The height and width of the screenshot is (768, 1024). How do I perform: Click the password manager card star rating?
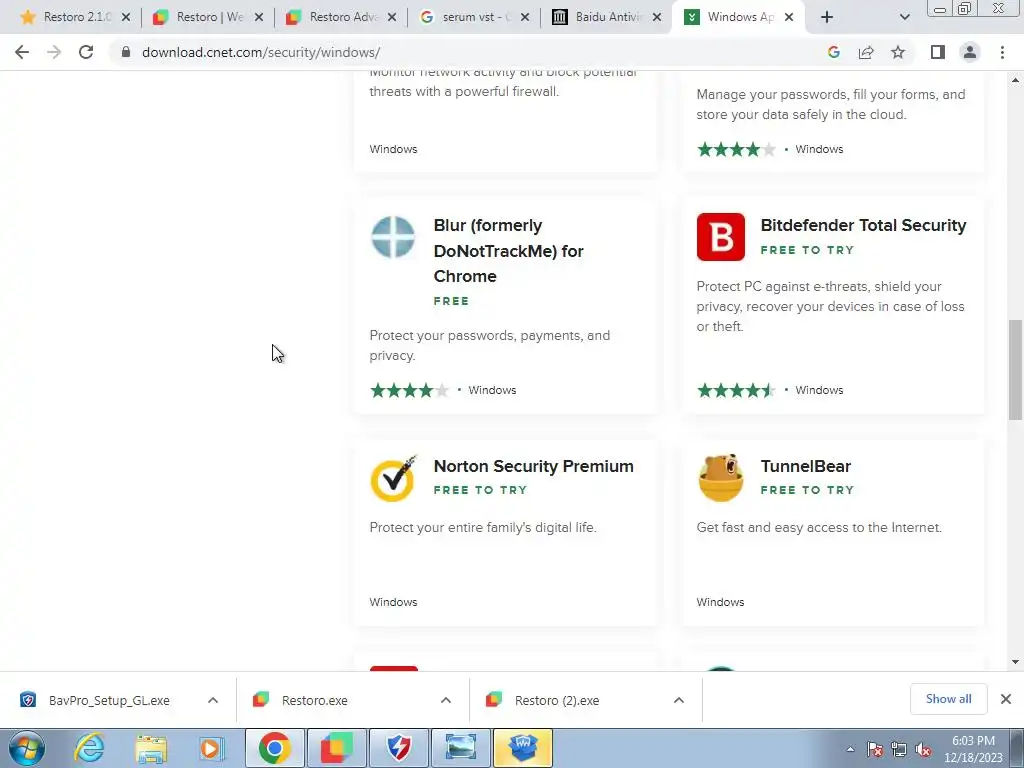[x=737, y=150]
